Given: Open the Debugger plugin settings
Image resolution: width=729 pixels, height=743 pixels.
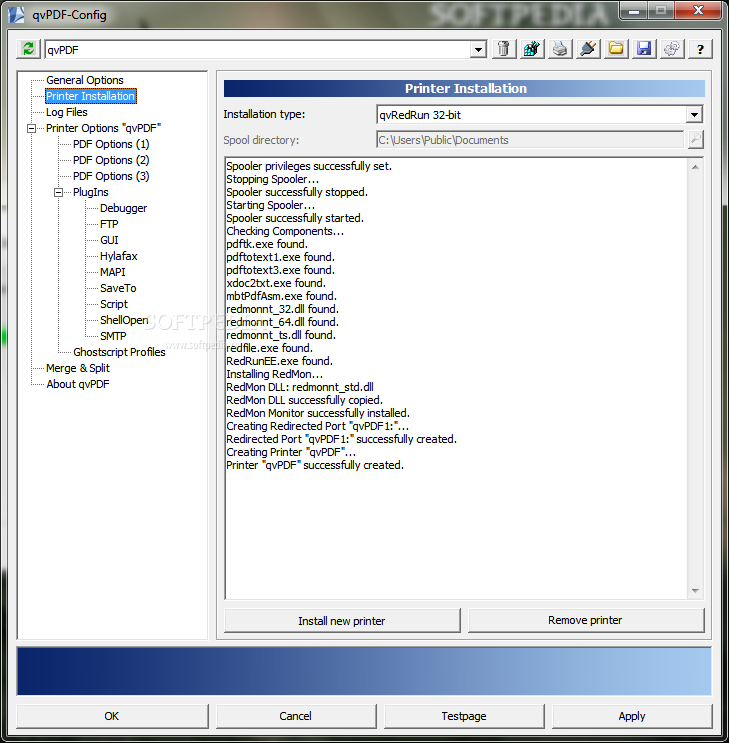Looking at the screenshot, I should 123,208.
